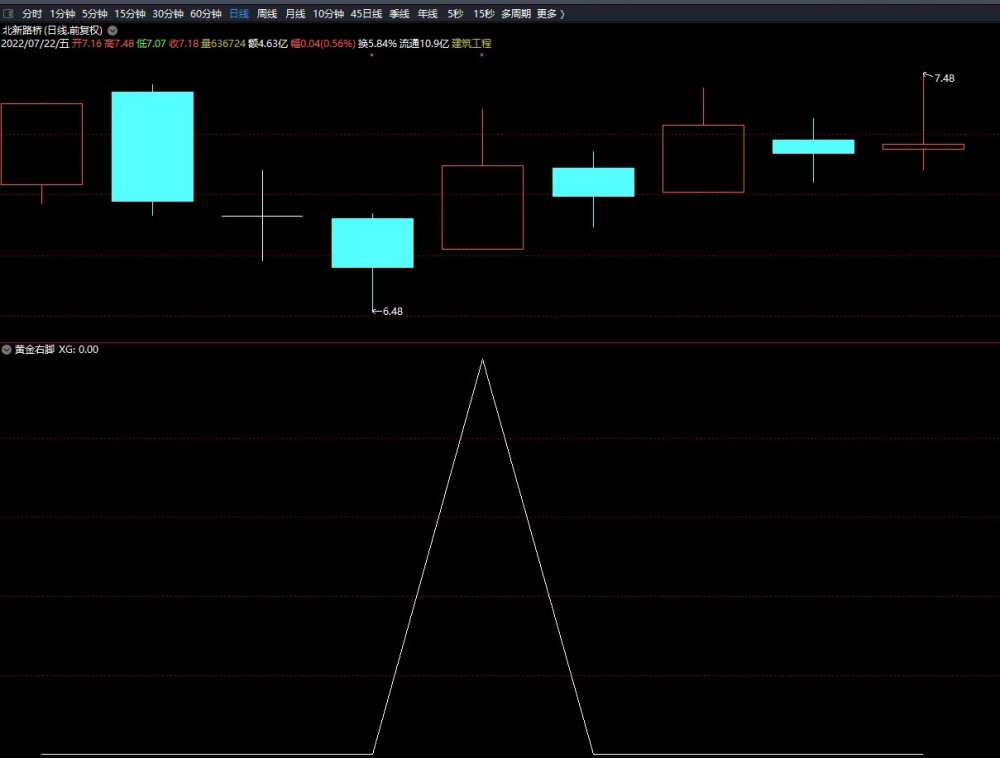Click the 幅0.04(0.56%) change value
1000x758 pixels.
[x=323, y=43]
